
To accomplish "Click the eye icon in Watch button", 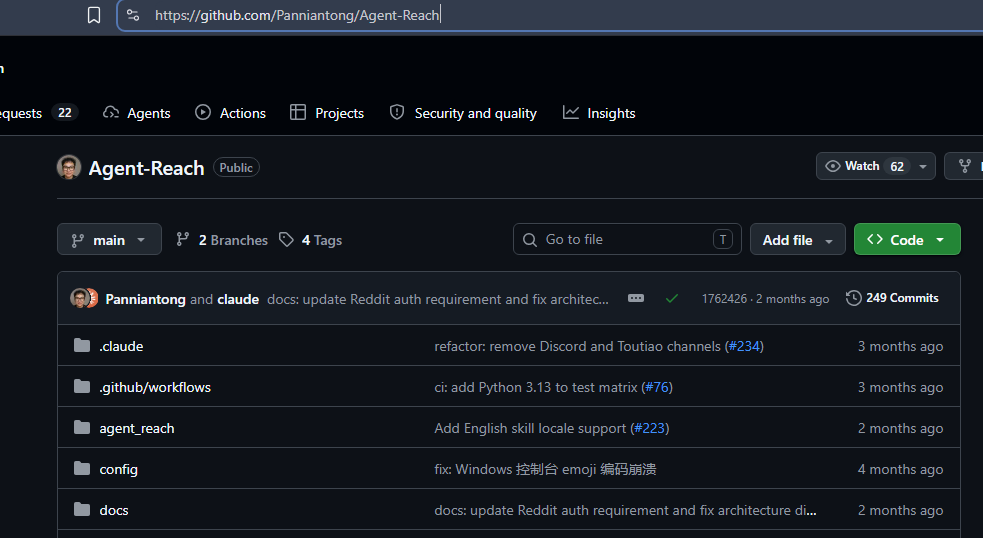I will 833,166.
